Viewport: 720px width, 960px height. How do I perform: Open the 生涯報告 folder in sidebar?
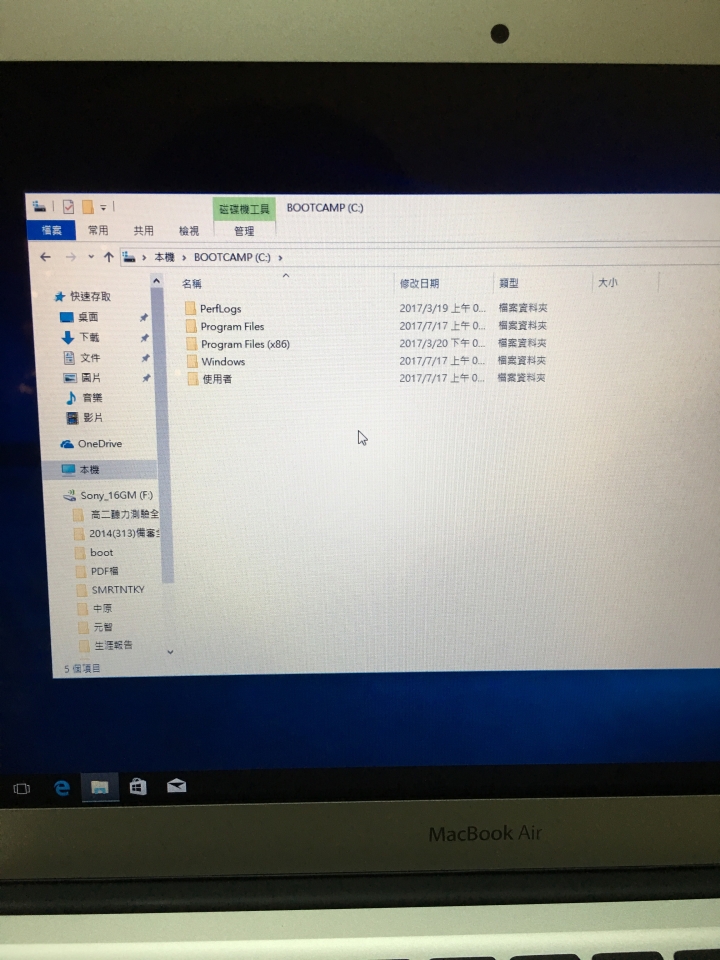(x=113, y=645)
